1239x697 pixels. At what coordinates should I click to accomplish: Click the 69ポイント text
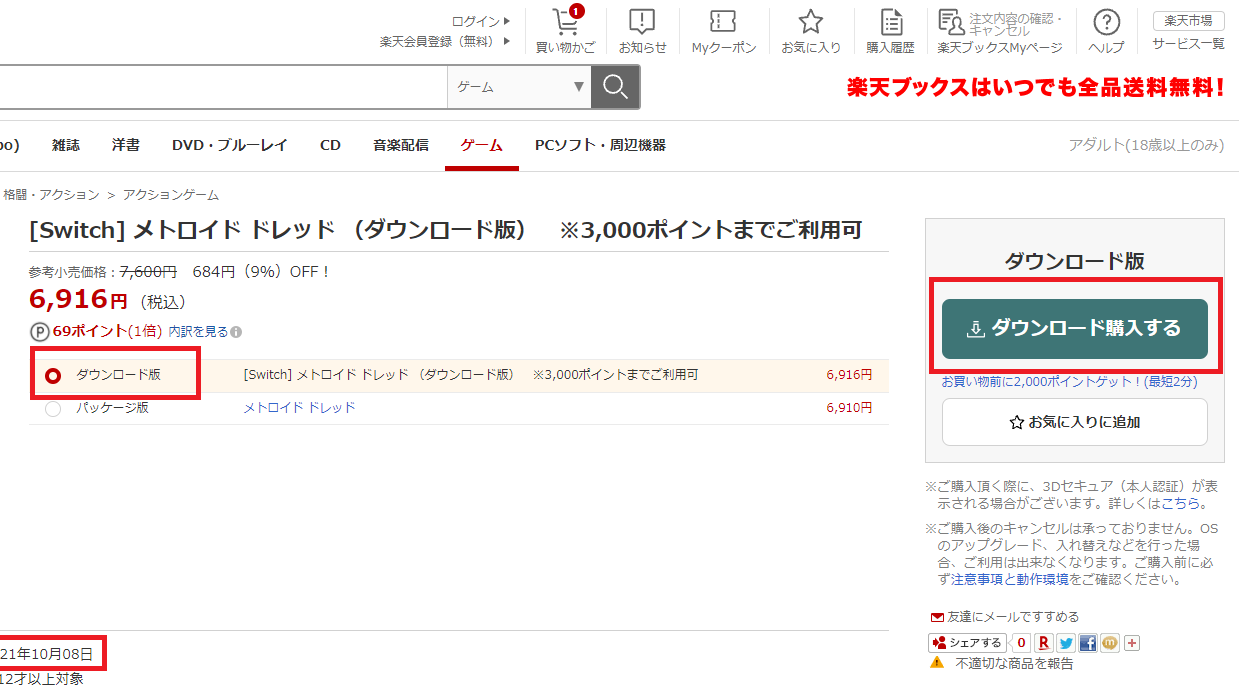click(x=90, y=331)
